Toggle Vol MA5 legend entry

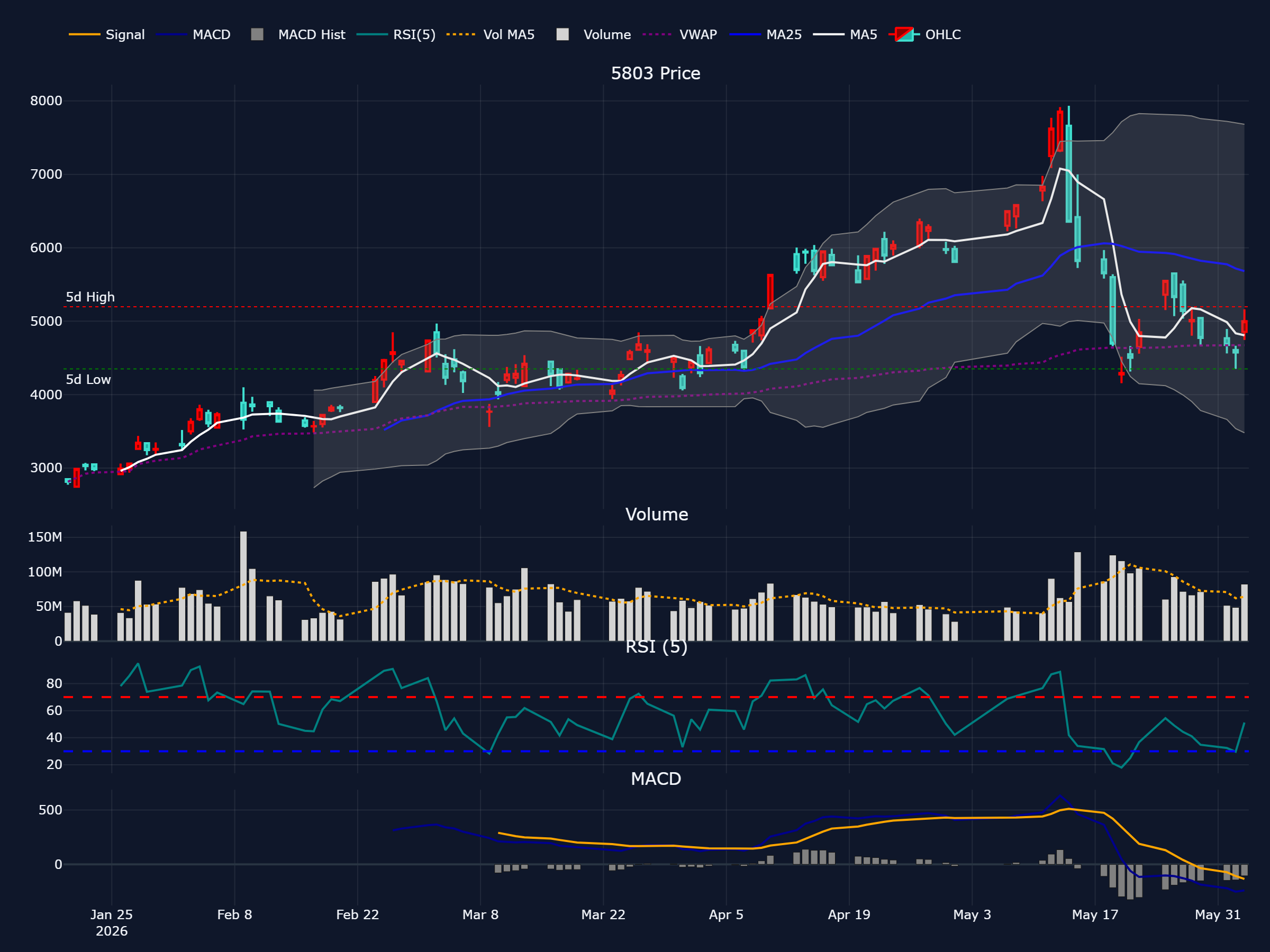491,34
